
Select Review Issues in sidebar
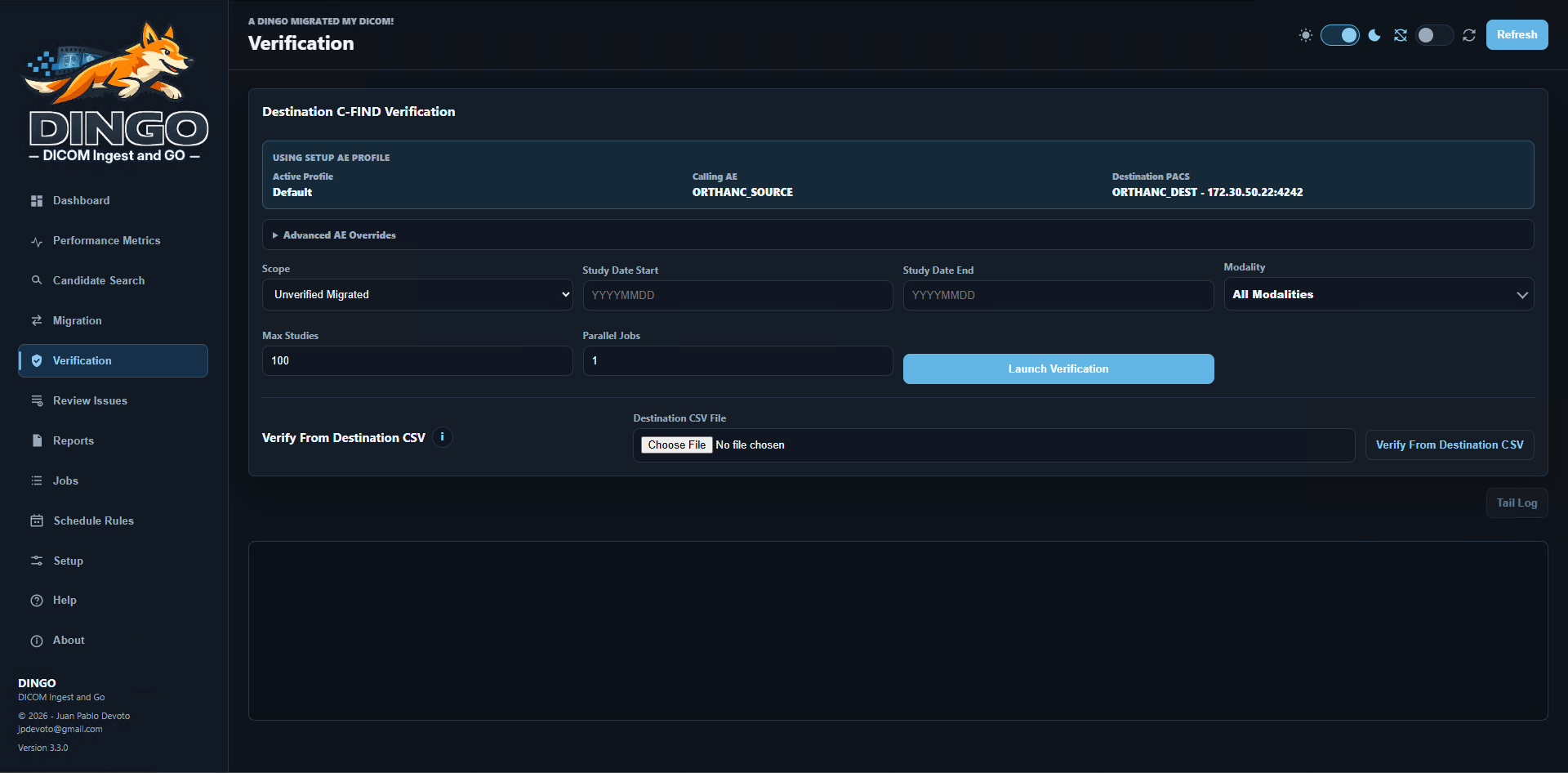click(114, 400)
